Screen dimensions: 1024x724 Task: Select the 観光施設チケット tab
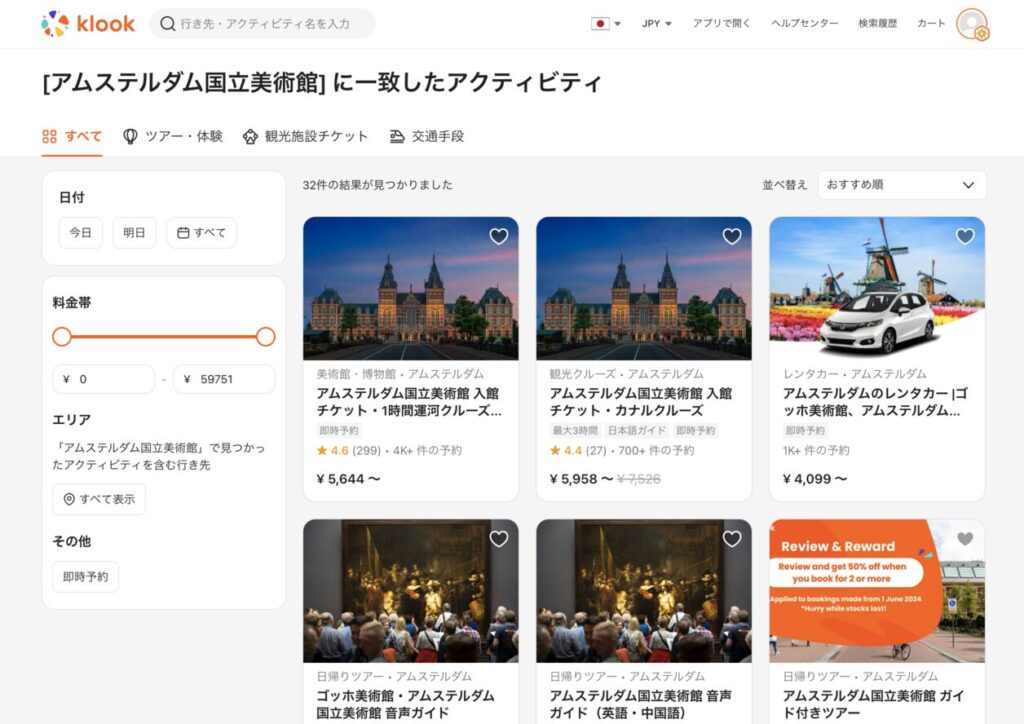pyautogui.click(x=305, y=136)
